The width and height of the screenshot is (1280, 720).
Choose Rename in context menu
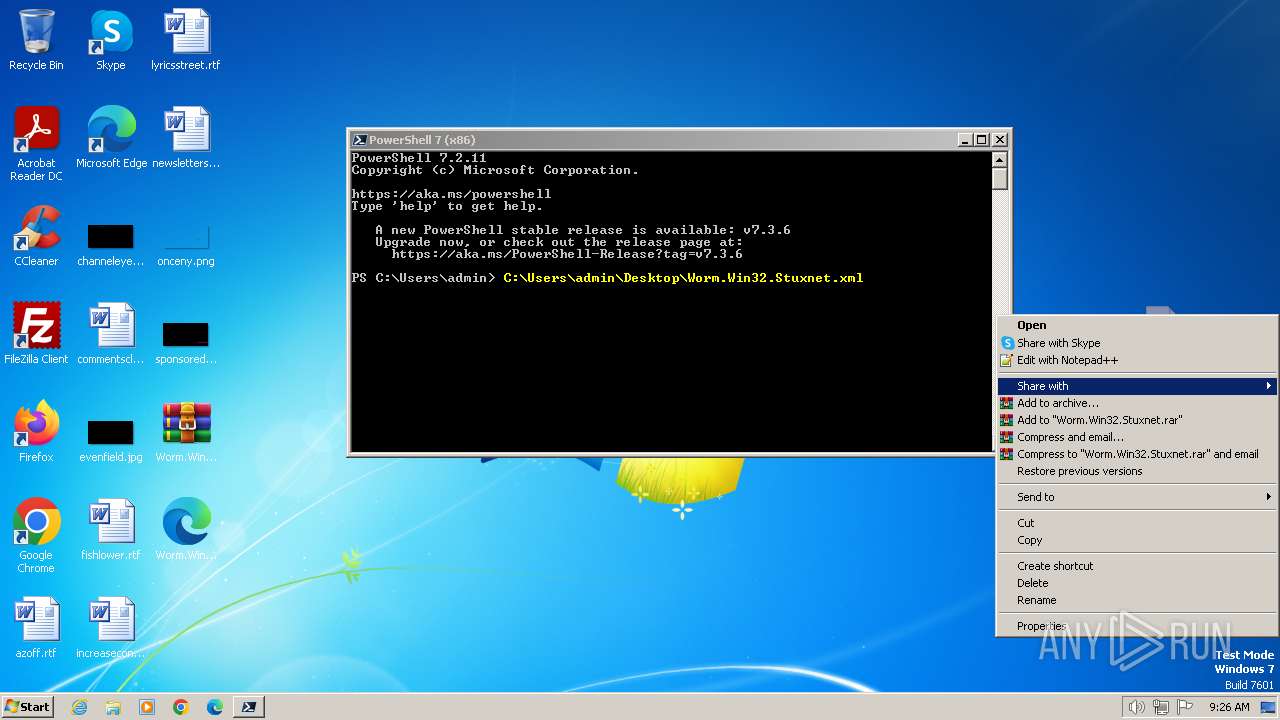[x=1137, y=600]
